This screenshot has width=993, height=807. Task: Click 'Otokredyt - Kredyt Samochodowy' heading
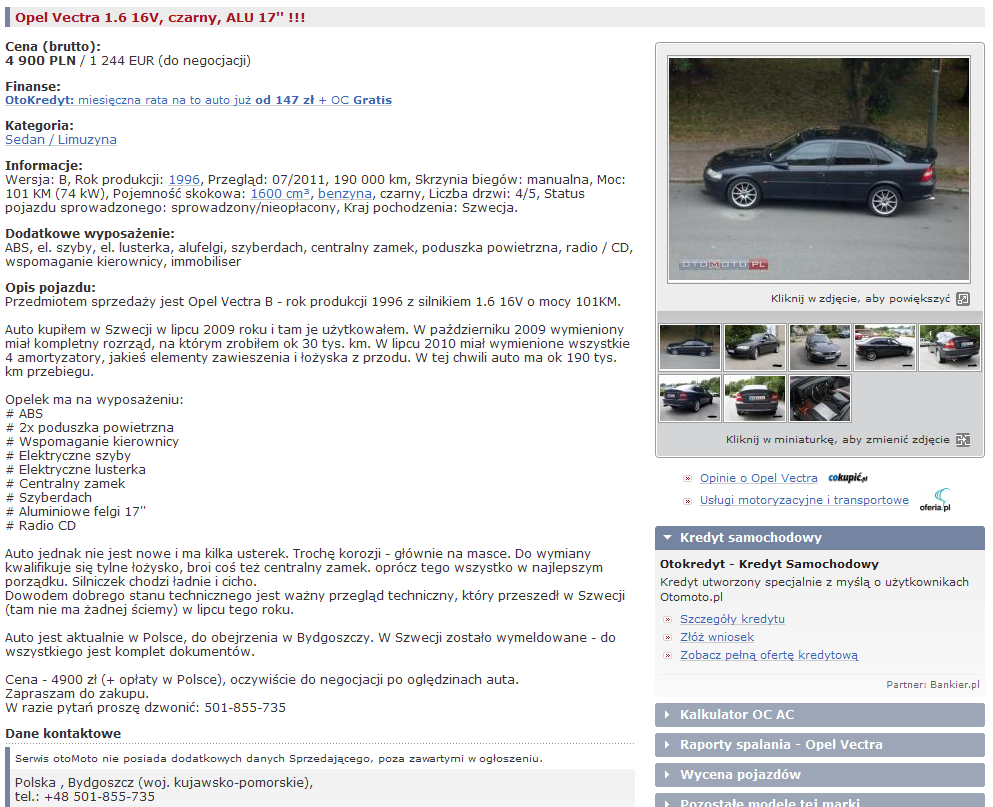coord(769,564)
